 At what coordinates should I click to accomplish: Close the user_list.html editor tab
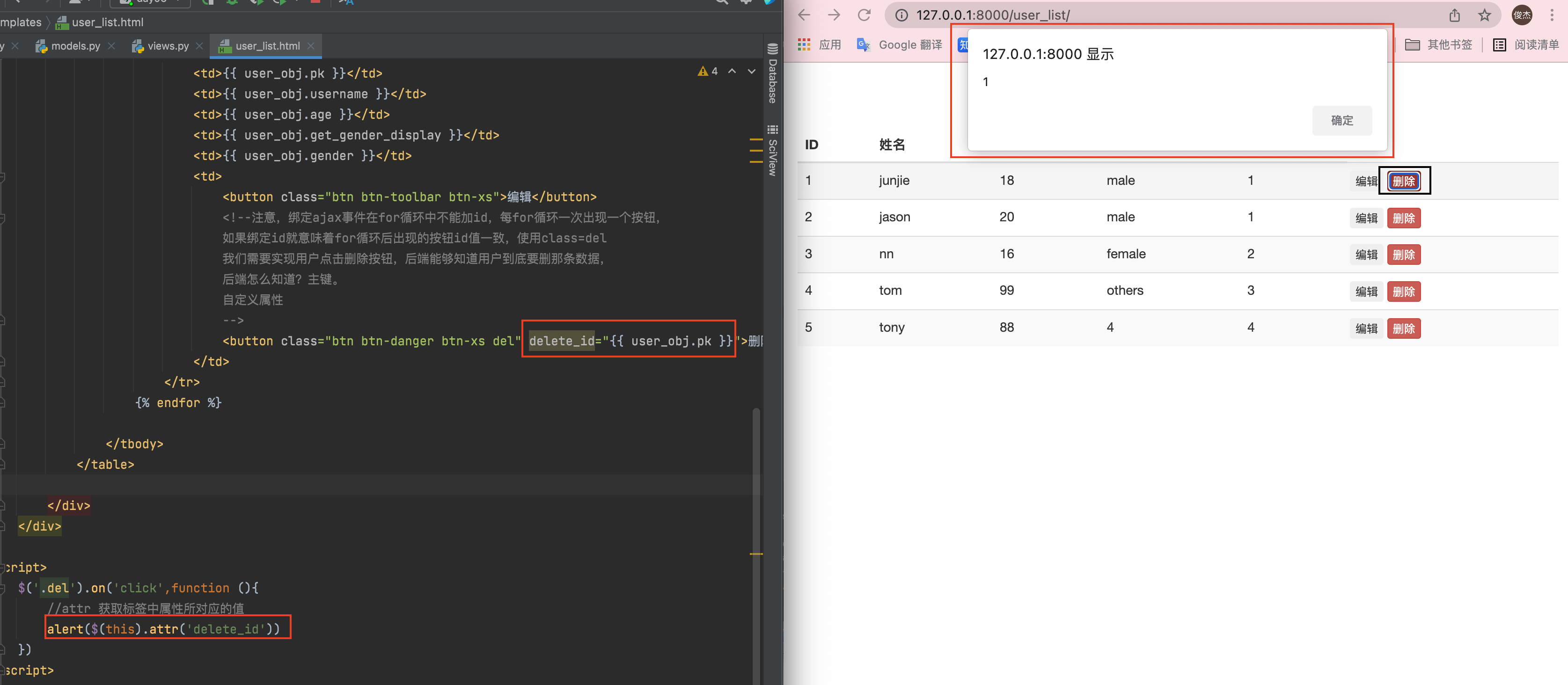311,46
